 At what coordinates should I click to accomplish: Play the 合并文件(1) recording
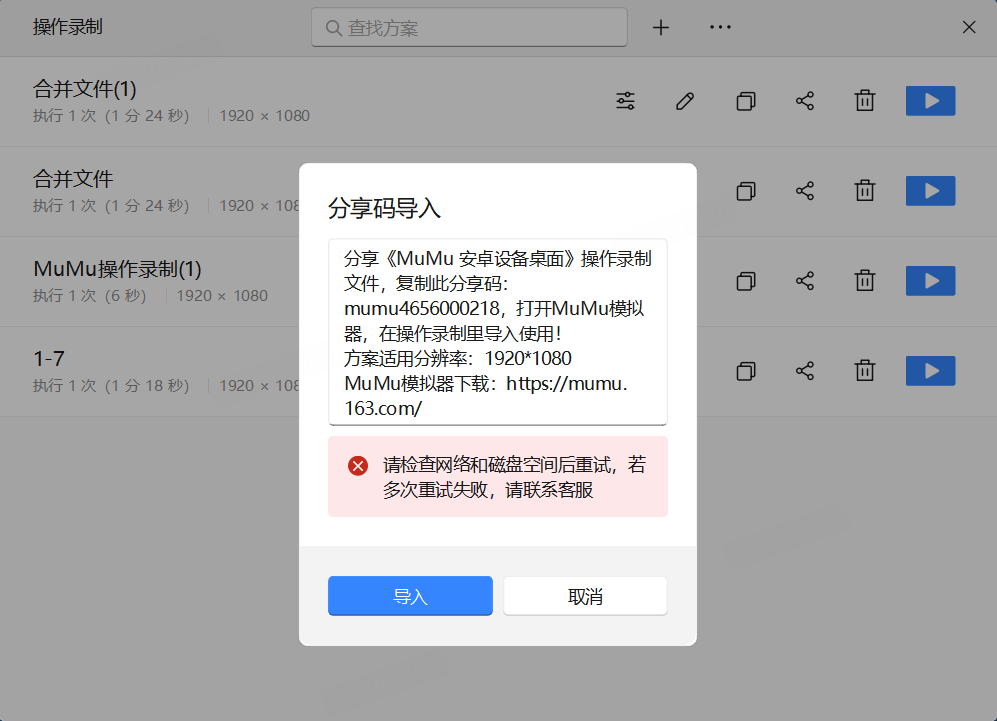click(930, 101)
